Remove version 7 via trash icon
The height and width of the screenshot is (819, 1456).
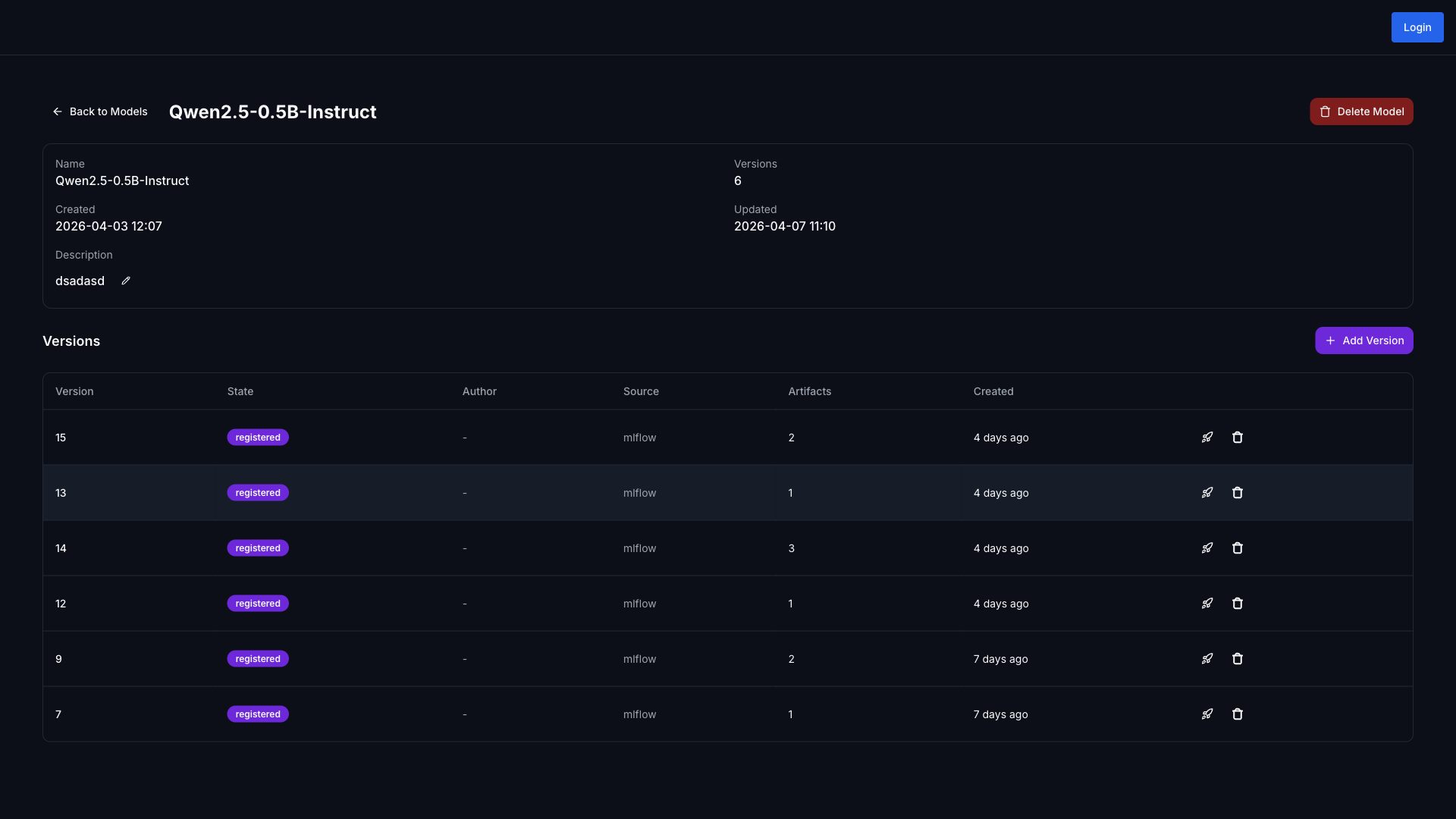click(x=1237, y=714)
